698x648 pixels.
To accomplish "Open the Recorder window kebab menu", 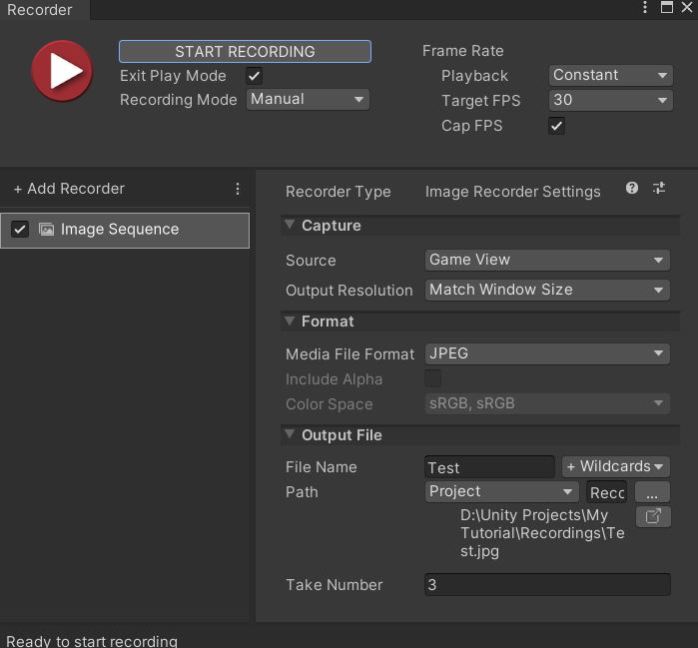I will [645, 7].
